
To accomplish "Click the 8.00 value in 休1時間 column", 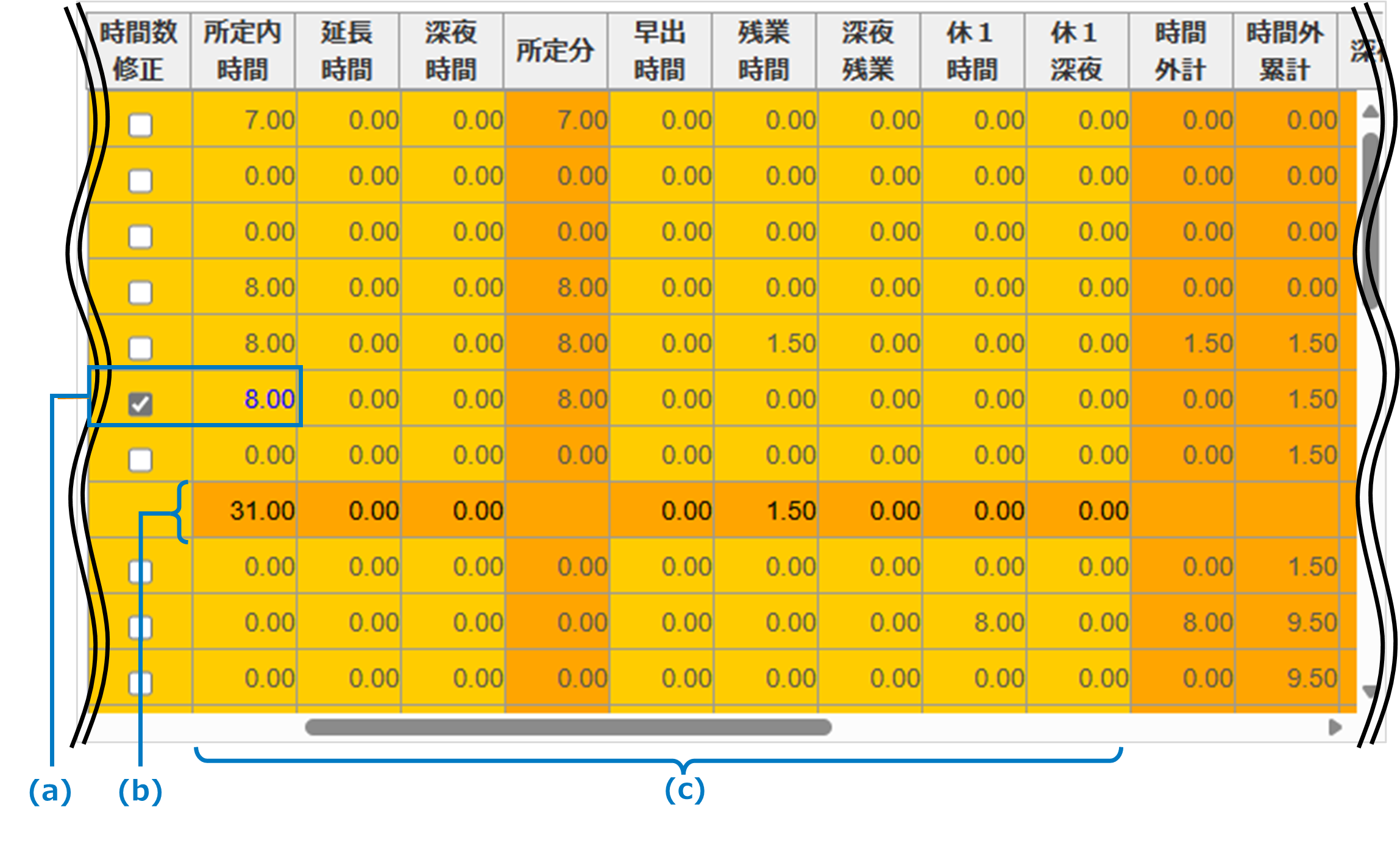I will click(x=998, y=623).
